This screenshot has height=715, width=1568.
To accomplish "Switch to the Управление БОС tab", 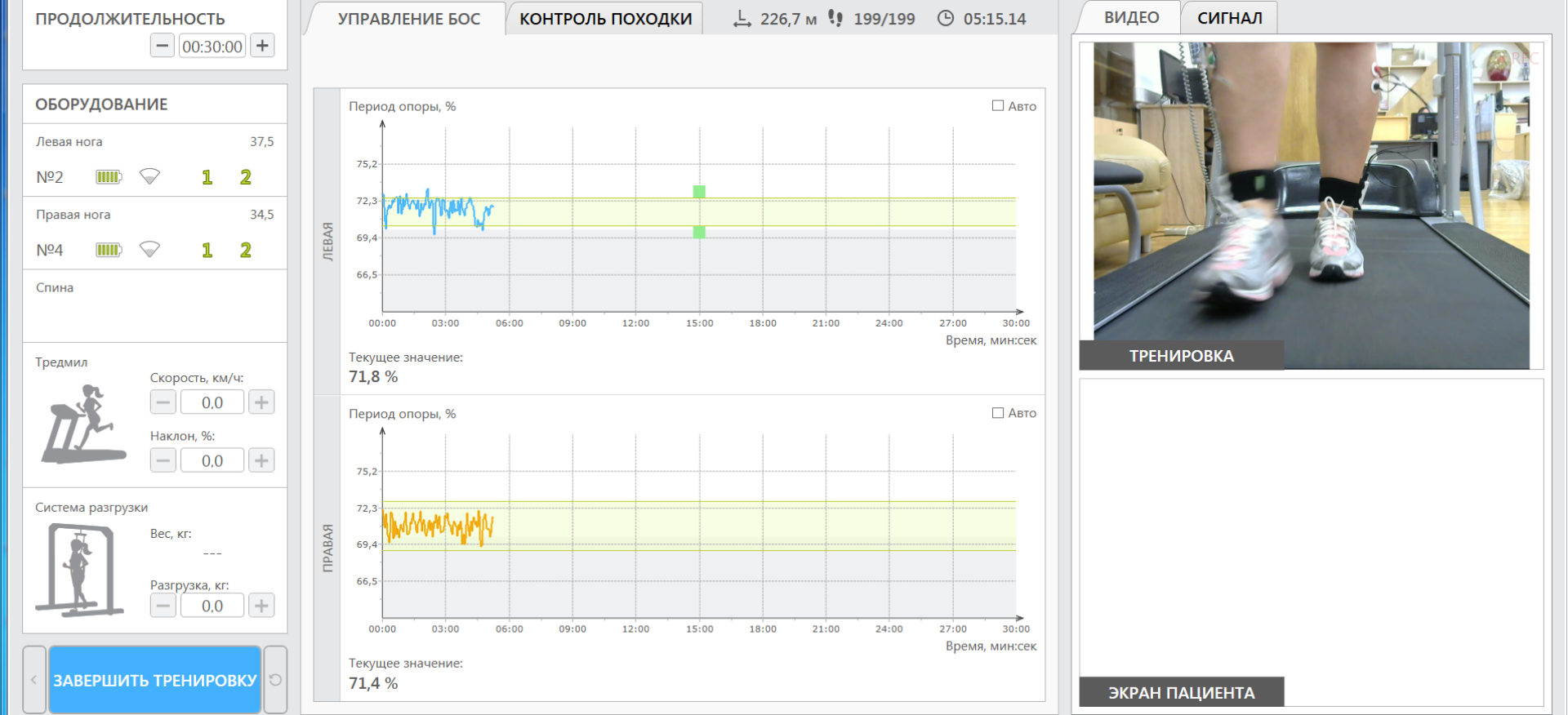I will point(408,19).
